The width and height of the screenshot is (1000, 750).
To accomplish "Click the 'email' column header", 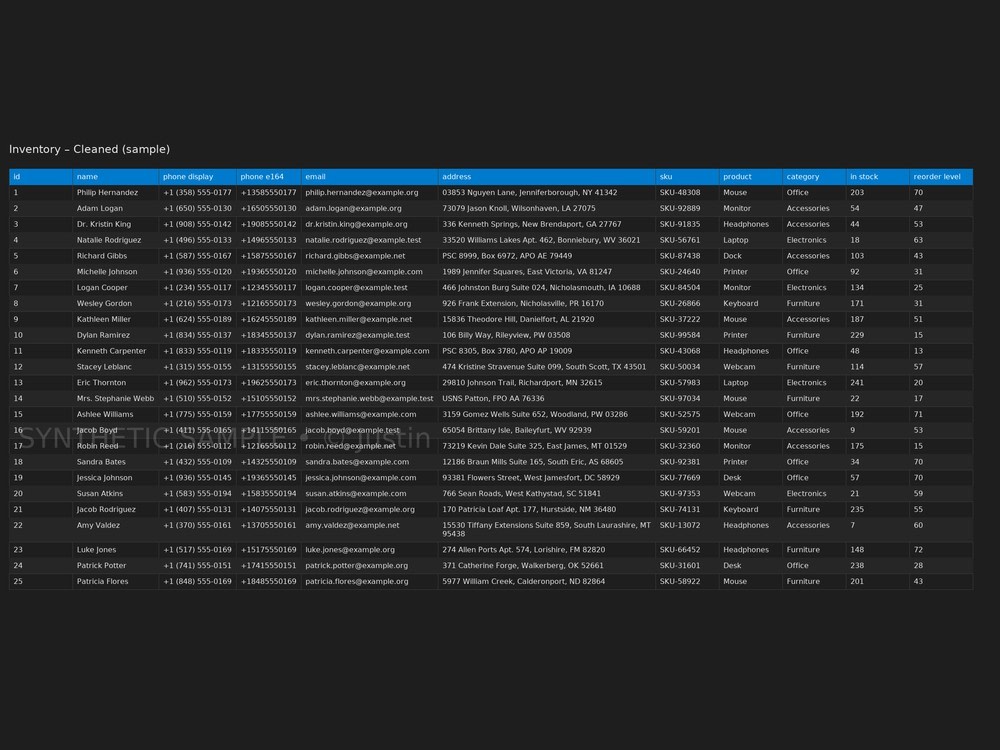I will tap(369, 177).
